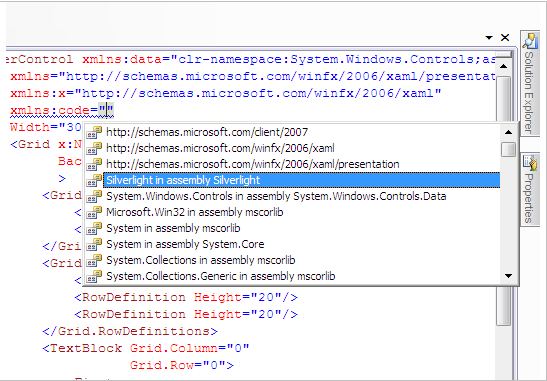Select System.Collections in assembly mscorlib item

(201, 260)
